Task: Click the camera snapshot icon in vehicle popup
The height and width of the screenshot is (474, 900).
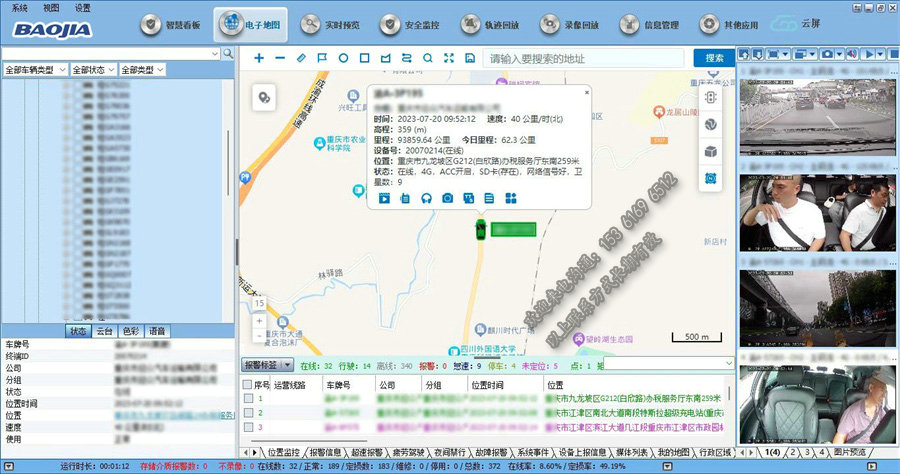Action: pyautogui.click(x=447, y=198)
